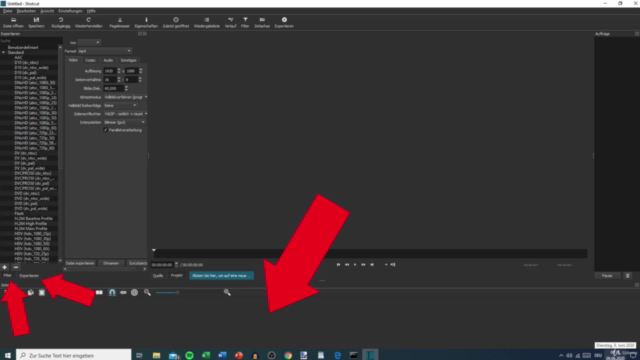Click the Streamen button
This screenshot has width=640, height=360.
point(111,263)
